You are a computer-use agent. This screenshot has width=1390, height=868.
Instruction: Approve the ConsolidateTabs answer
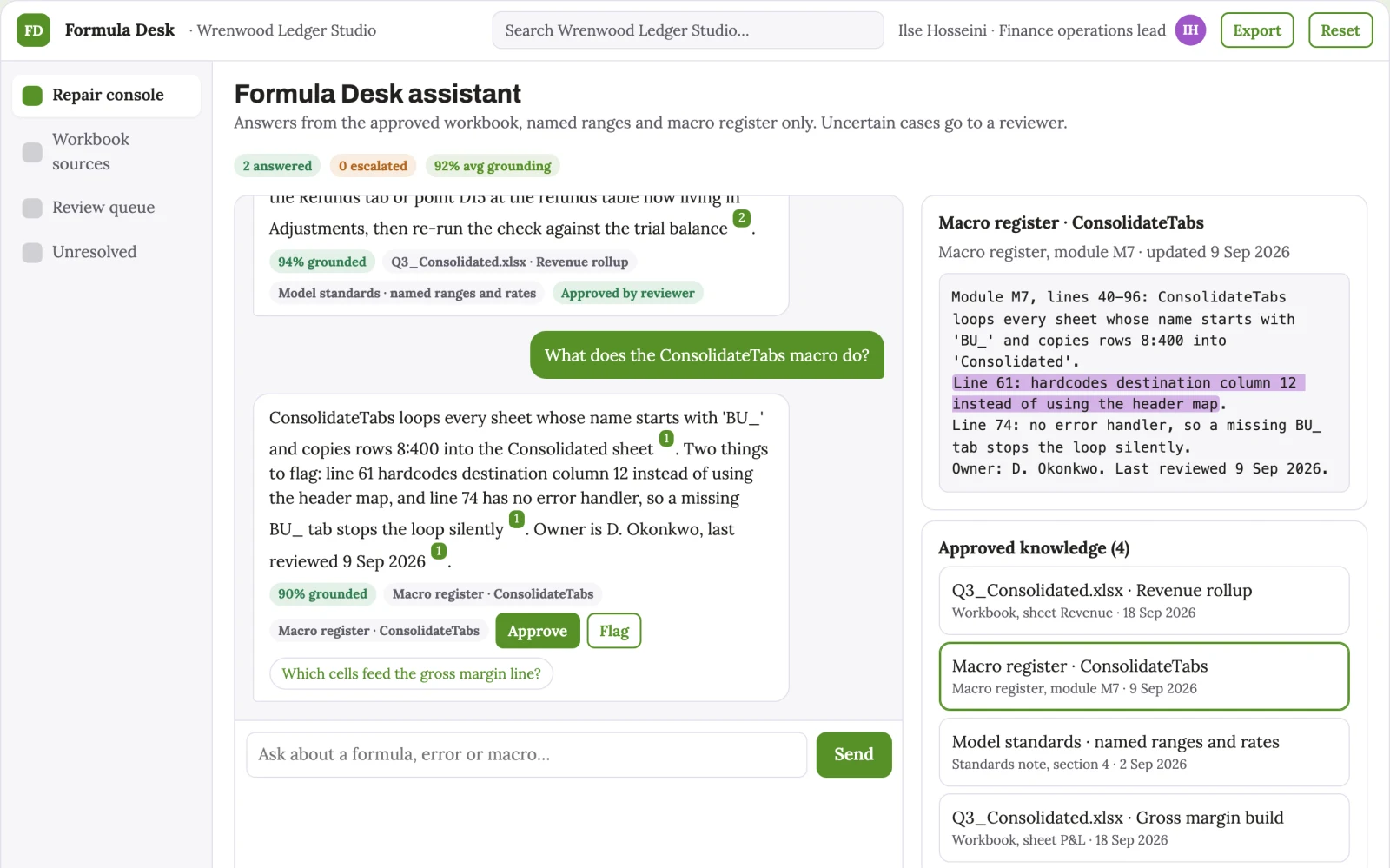point(537,632)
